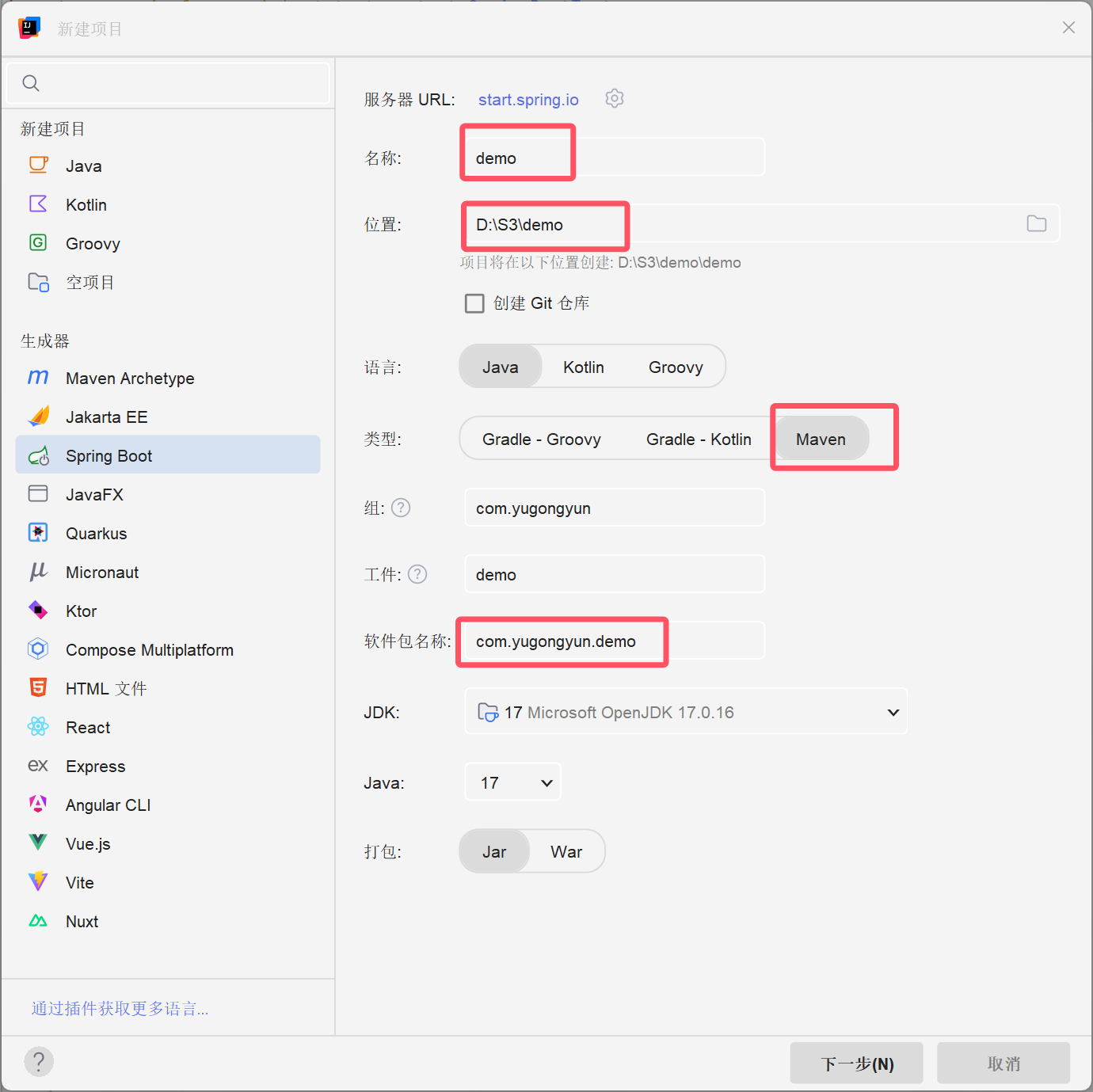Screen dimensions: 1093x1092
Task: Select the Spring Boot generator icon
Action: tap(38, 455)
